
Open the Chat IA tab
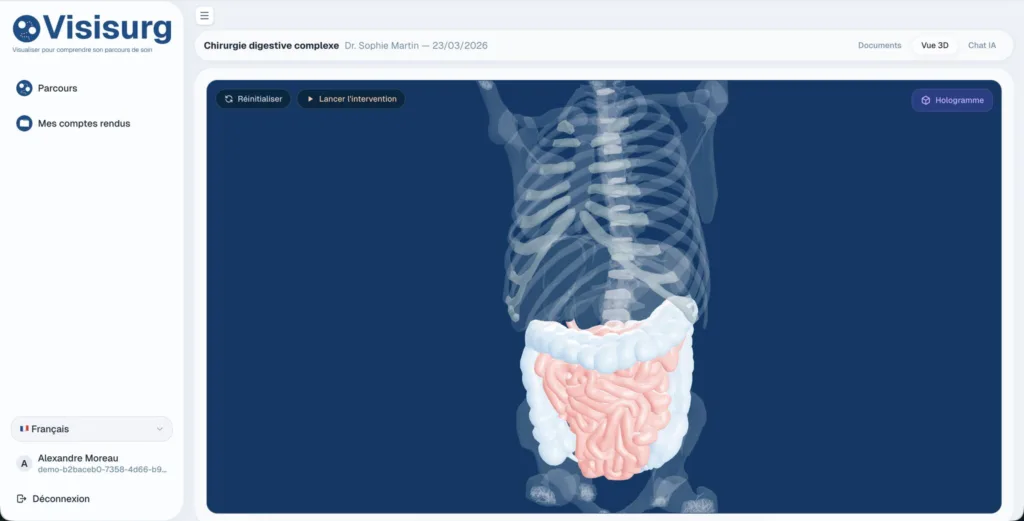coord(982,46)
